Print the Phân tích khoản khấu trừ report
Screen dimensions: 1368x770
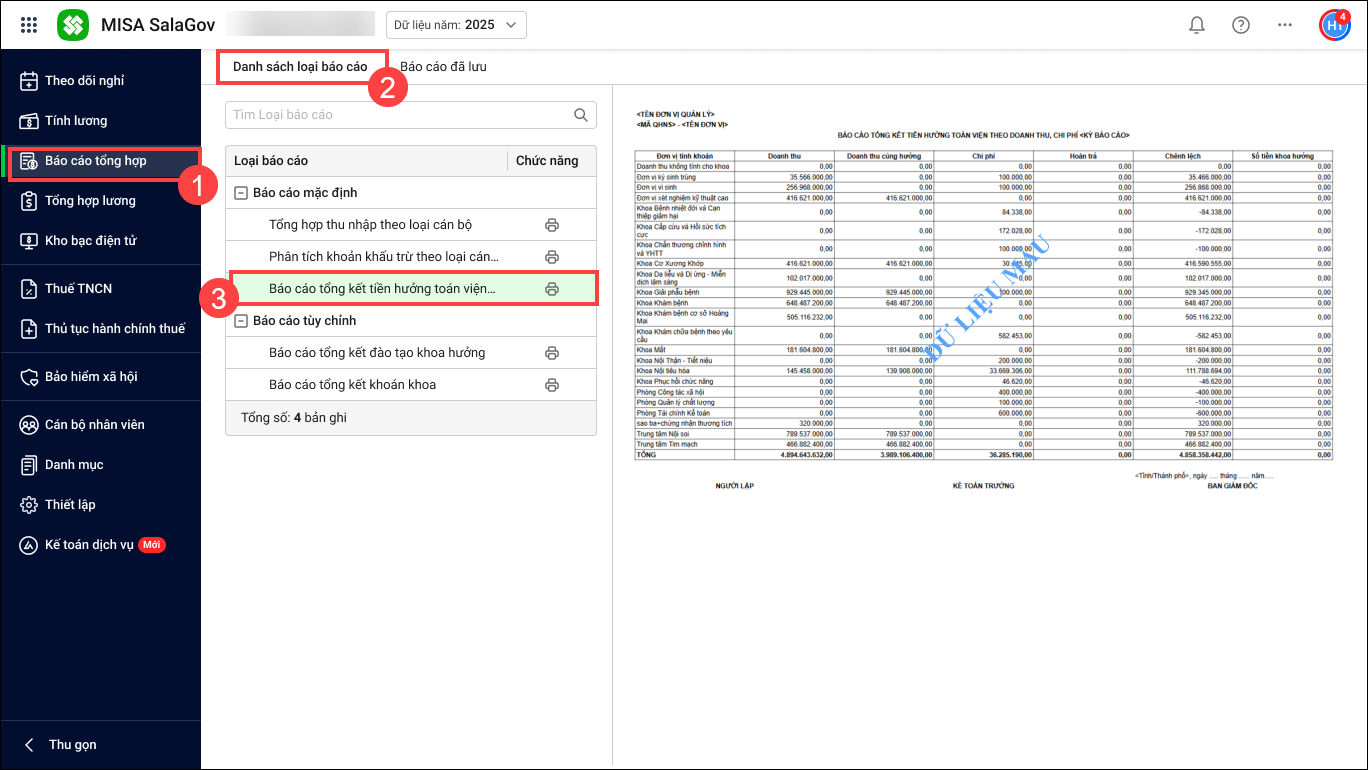click(x=551, y=257)
